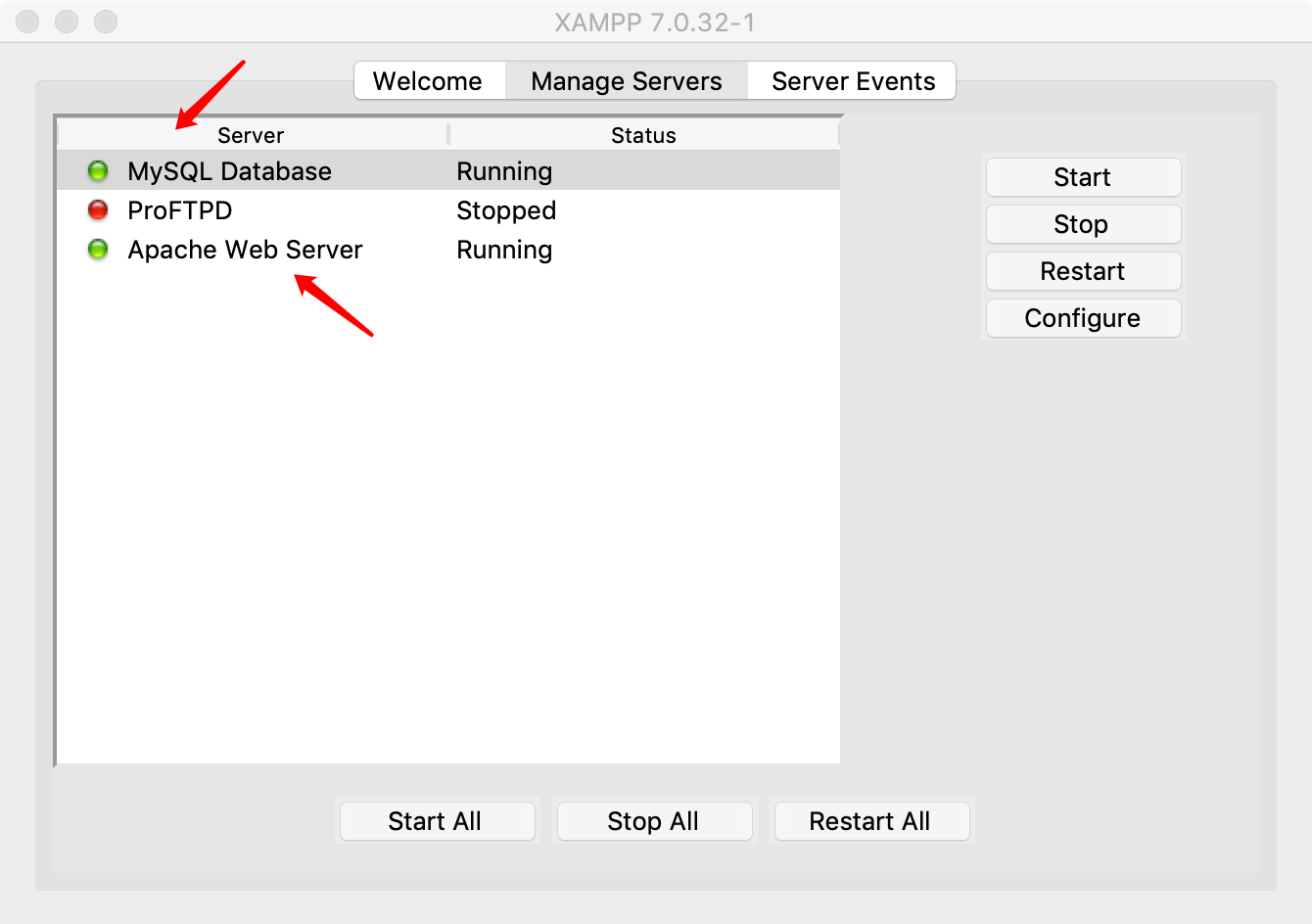Click the green status icon for Apache Web Server
Image resolution: width=1312 pixels, height=924 pixels.
pos(98,250)
